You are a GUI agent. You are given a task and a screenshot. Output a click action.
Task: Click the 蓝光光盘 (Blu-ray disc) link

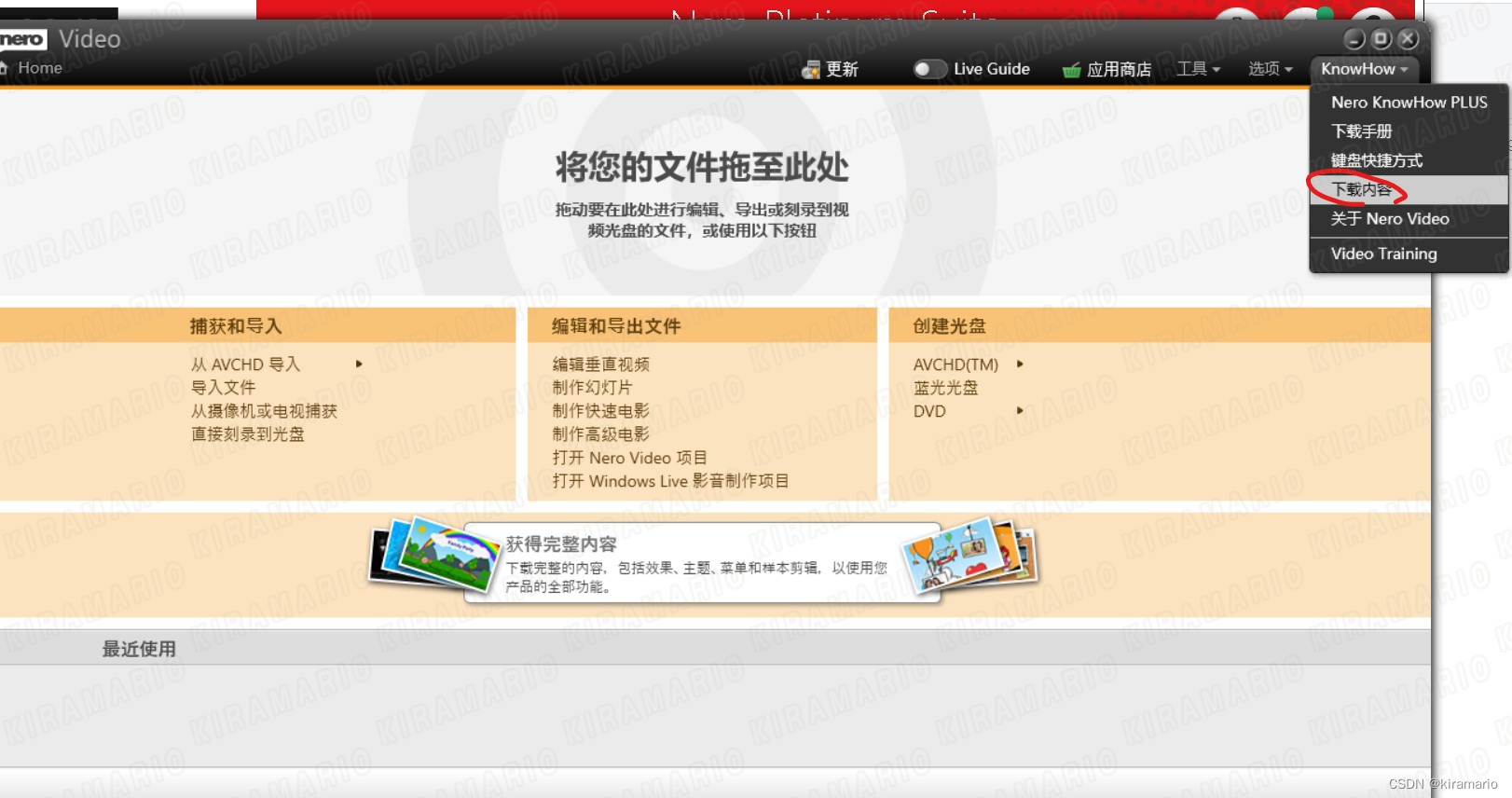point(945,388)
